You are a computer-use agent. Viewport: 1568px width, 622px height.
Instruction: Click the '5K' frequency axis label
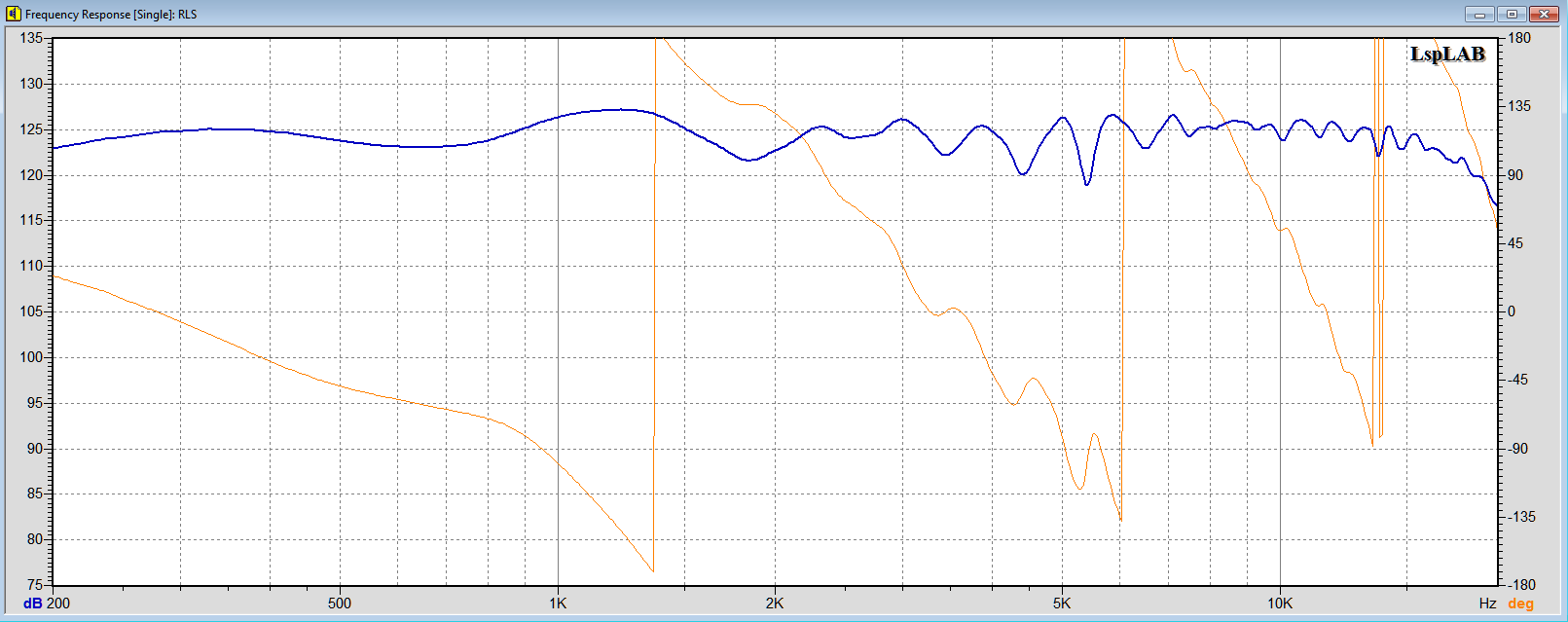pyautogui.click(x=1061, y=604)
